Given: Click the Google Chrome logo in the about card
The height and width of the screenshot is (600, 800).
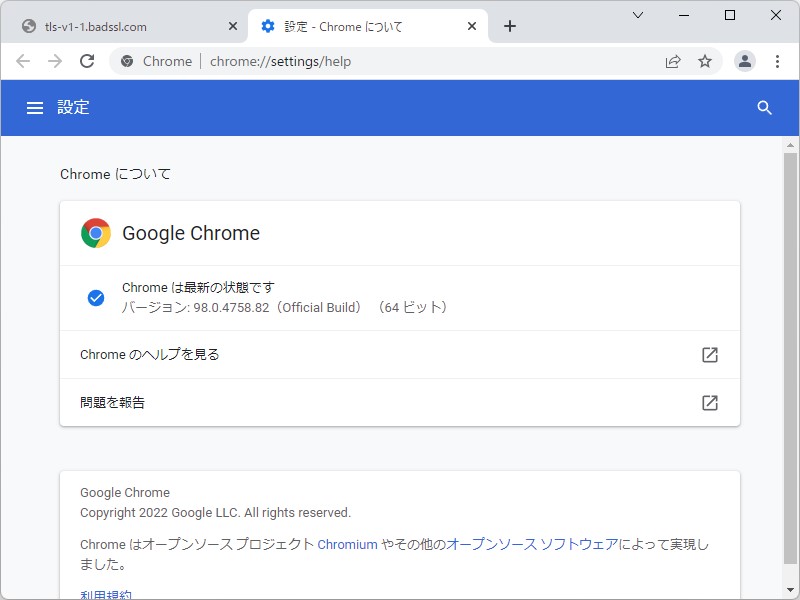Looking at the screenshot, I should (x=95, y=232).
